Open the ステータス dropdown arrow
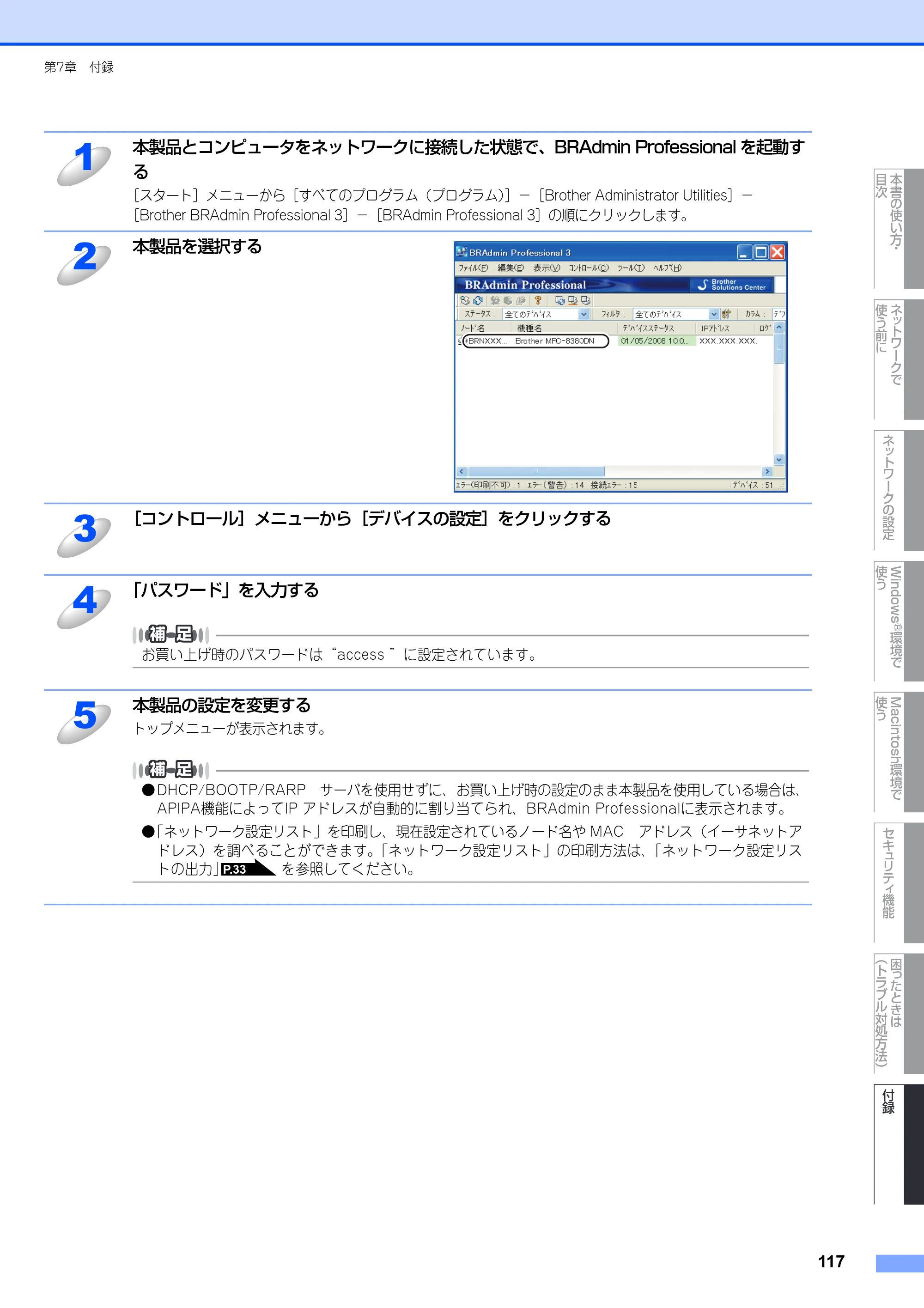The image size is (924, 1308). pos(584,314)
